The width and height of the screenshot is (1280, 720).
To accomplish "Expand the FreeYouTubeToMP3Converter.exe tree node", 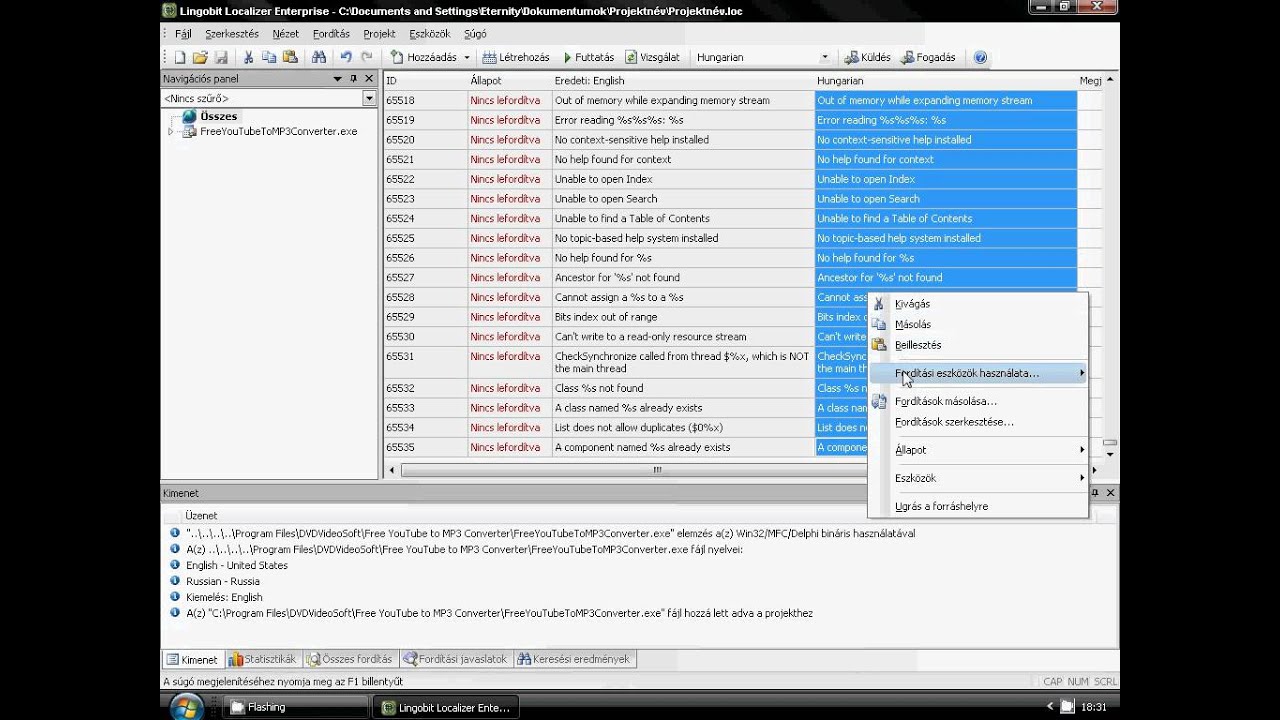I will pos(170,131).
